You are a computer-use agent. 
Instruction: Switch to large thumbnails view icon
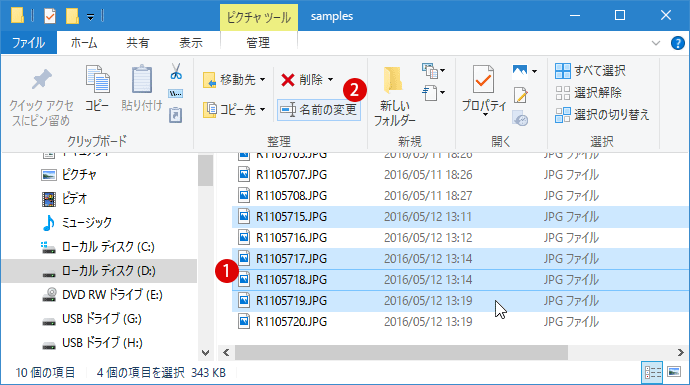point(674,373)
